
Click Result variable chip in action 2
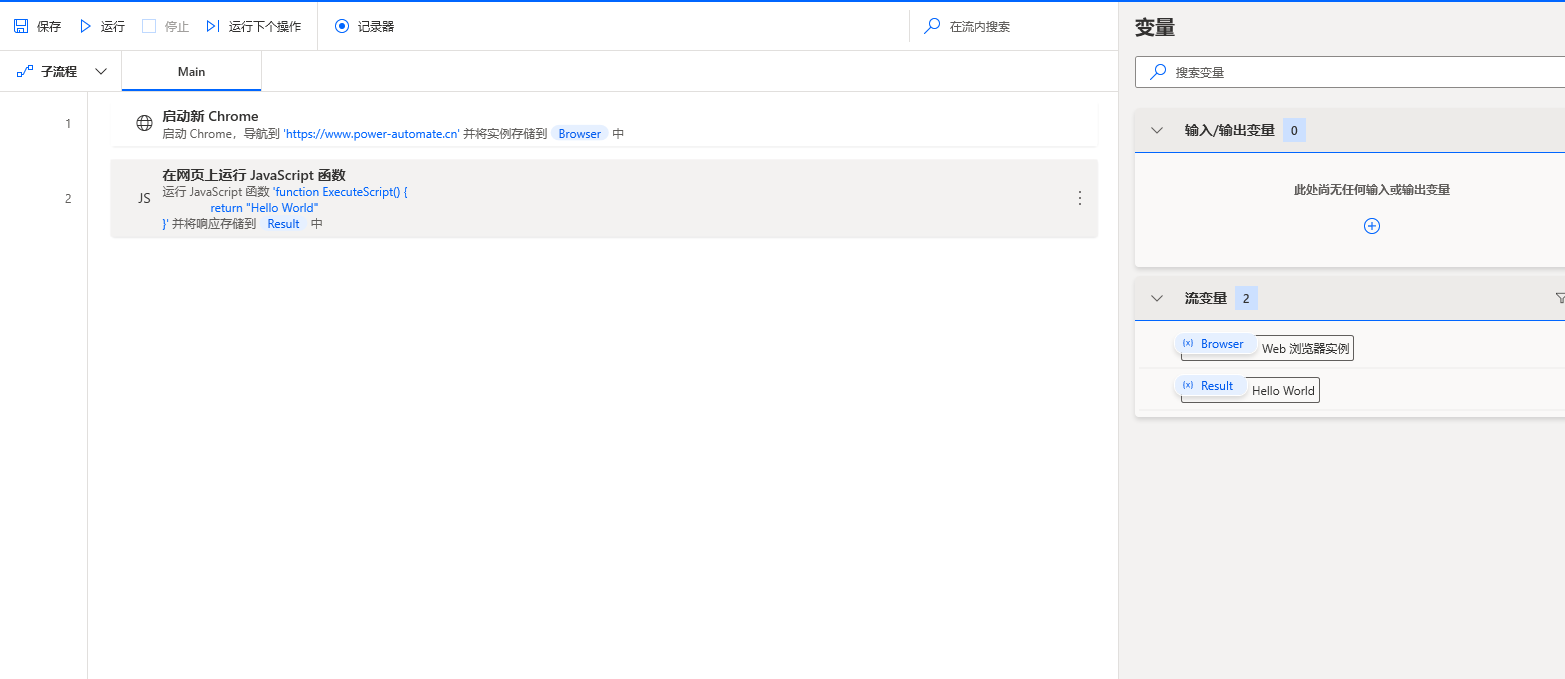pyautogui.click(x=283, y=224)
